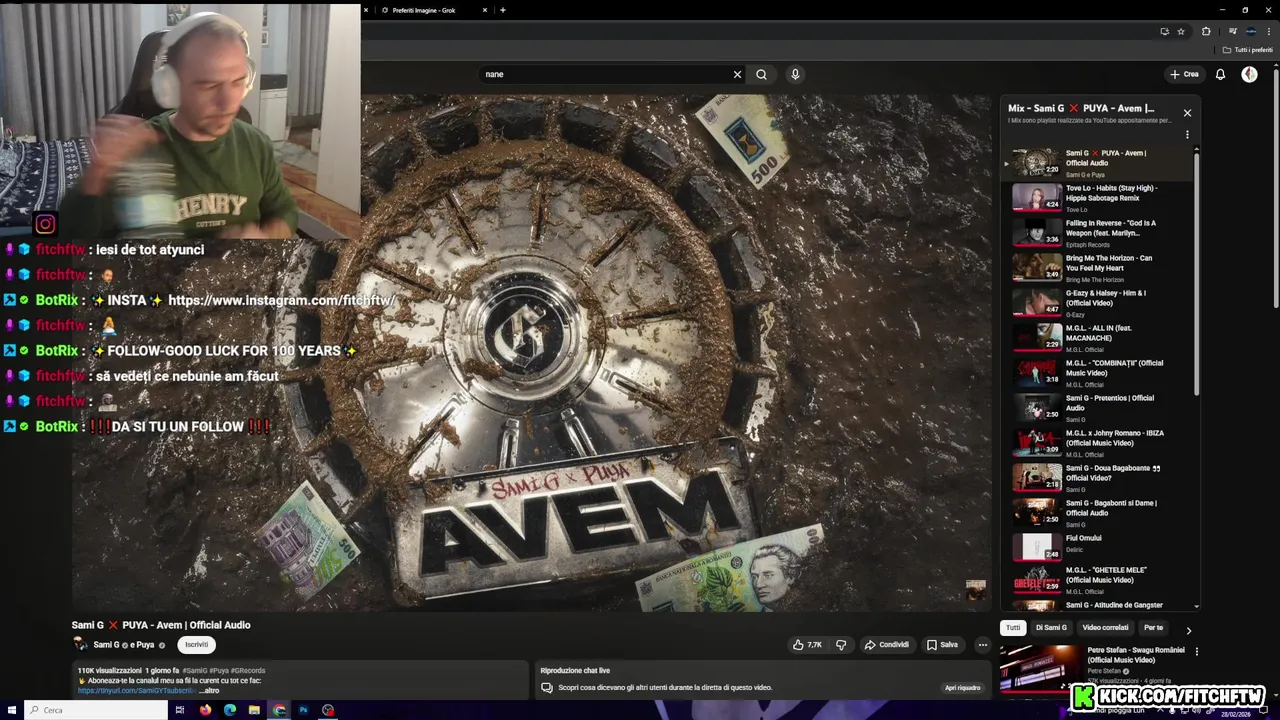
Task: Open Task View on taskbar
Action: pos(180,710)
